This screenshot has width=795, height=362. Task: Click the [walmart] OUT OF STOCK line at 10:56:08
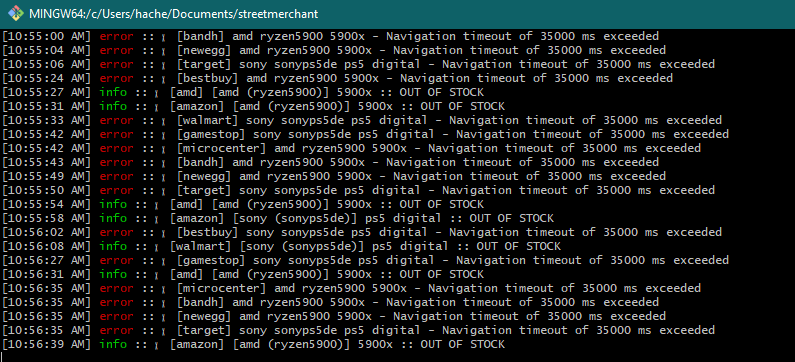click(x=281, y=246)
